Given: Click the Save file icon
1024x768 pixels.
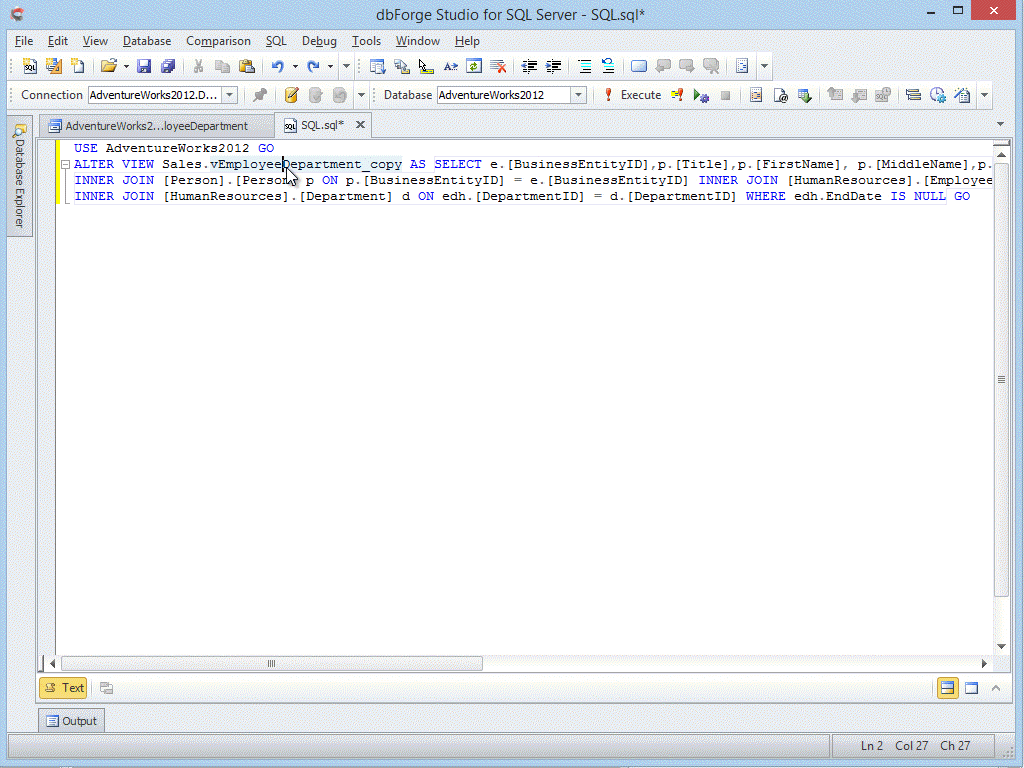Looking at the screenshot, I should pyautogui.click(x=144, y=67).
